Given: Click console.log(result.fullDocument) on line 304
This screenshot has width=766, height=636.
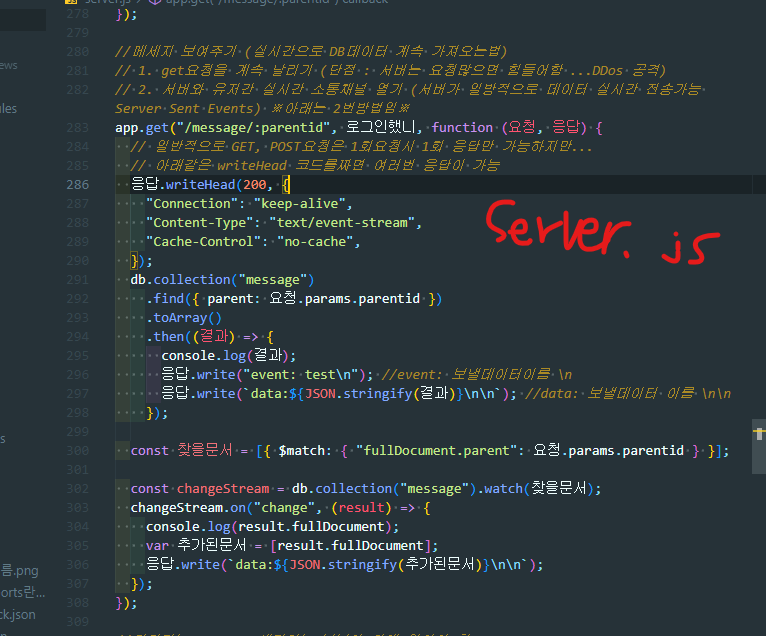Looking at the screenshot, I should [x=269, y=527].
